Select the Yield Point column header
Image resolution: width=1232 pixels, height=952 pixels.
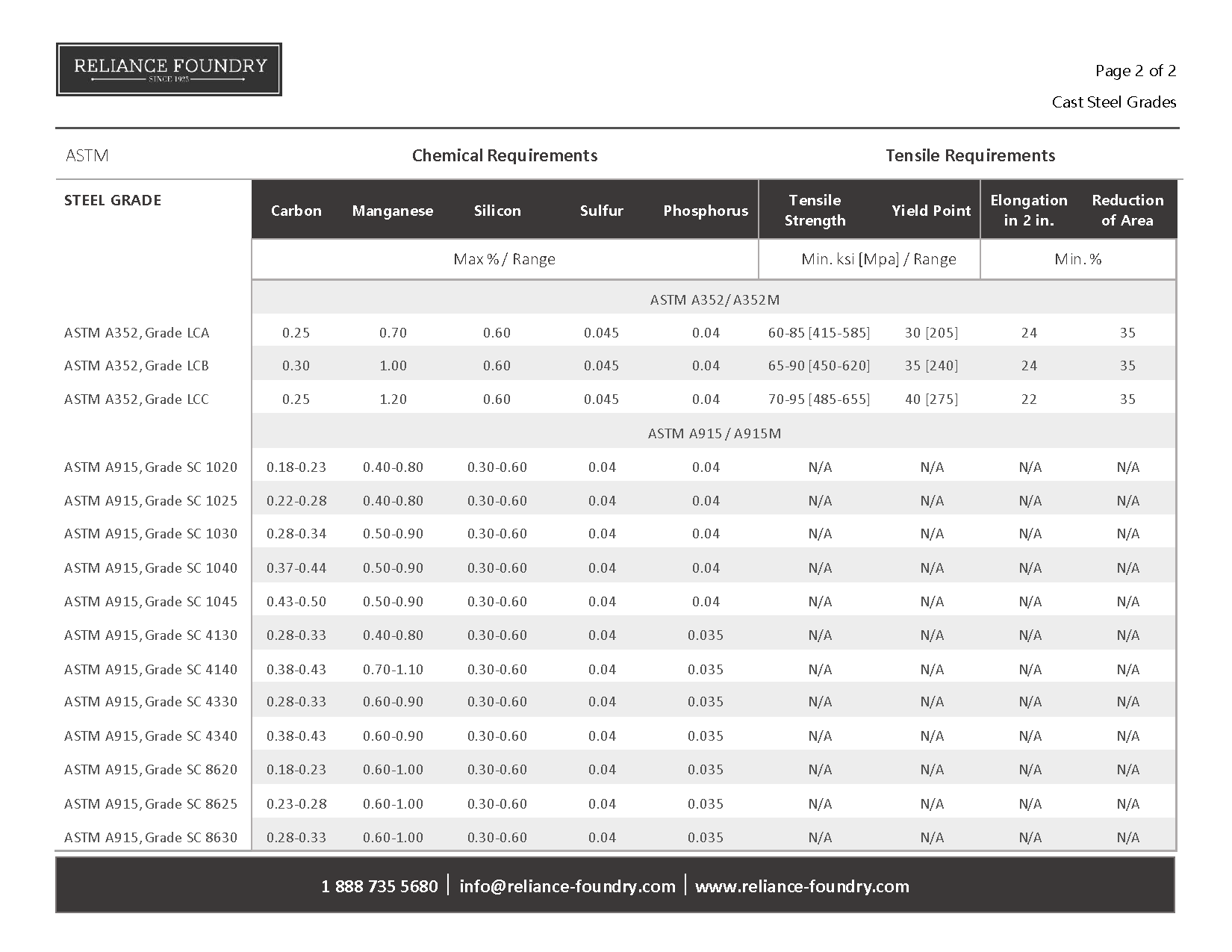click(x=931, y=211)
